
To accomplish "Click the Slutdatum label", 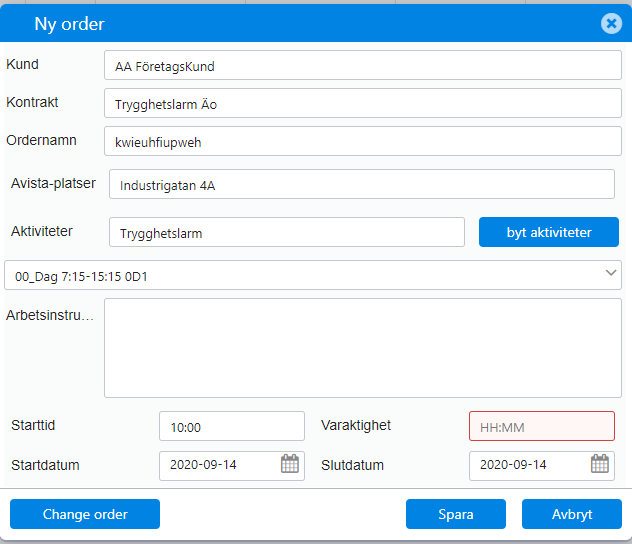I will coord(352,465).
